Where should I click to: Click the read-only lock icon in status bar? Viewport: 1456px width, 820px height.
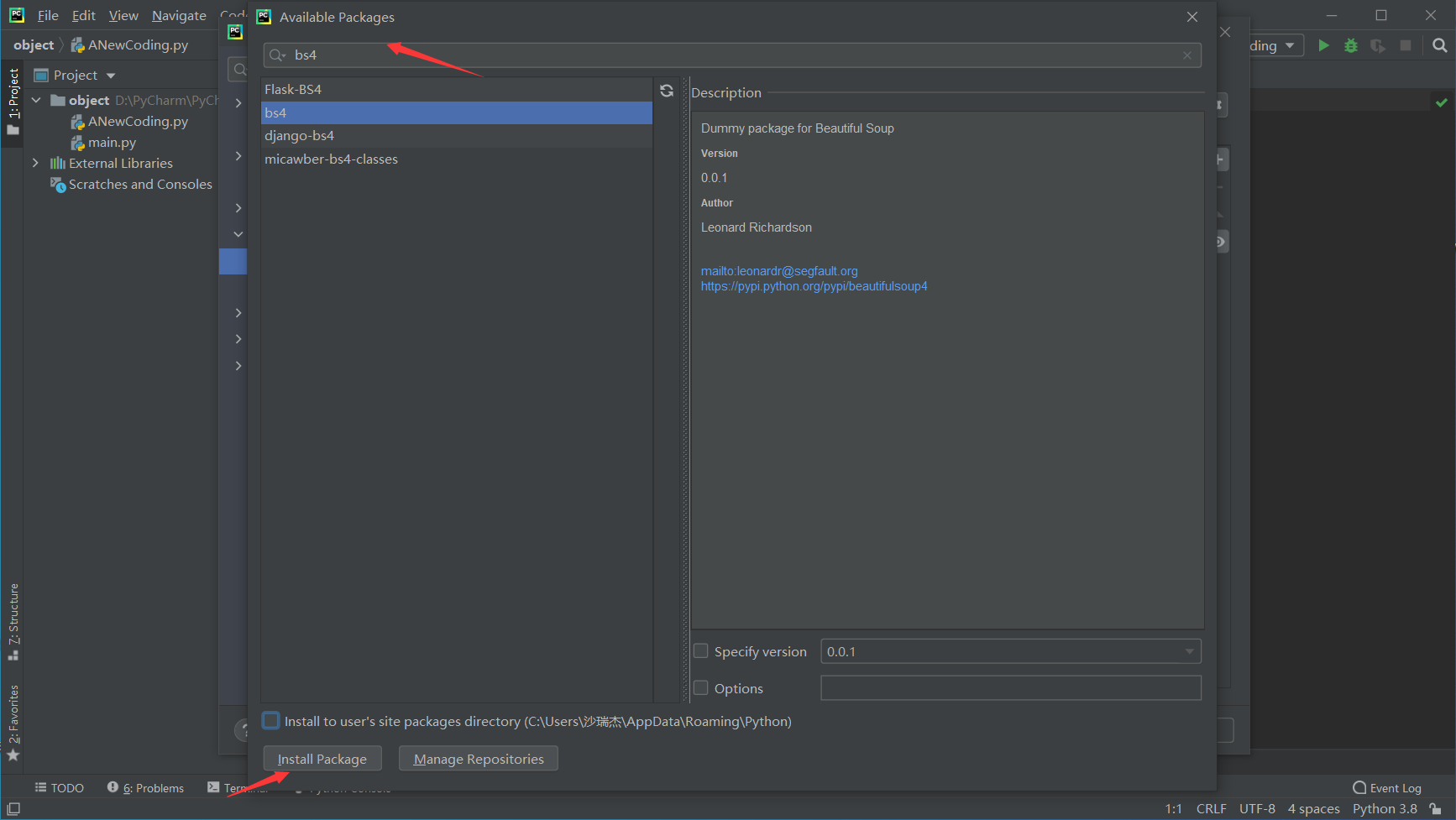pos(1435,809)
